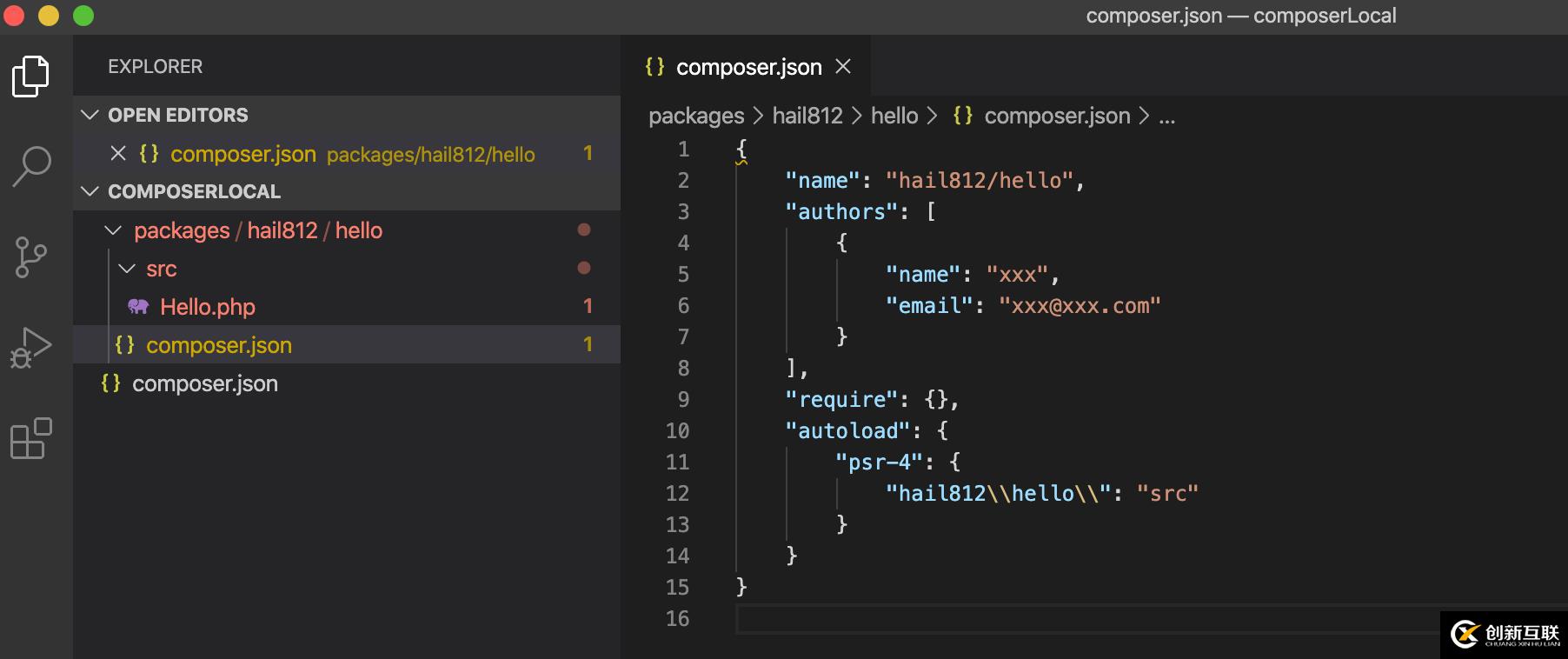Close the composer.json editor tab
Screen dimensions: 1568x659
pyautogui.click(x=843, y=67)
